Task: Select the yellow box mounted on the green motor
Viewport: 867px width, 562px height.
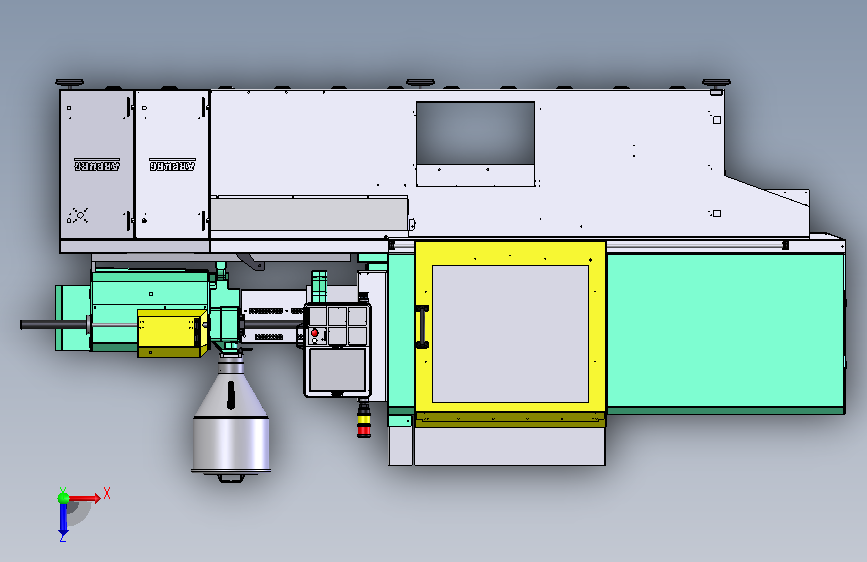Action: pos(173,333)
